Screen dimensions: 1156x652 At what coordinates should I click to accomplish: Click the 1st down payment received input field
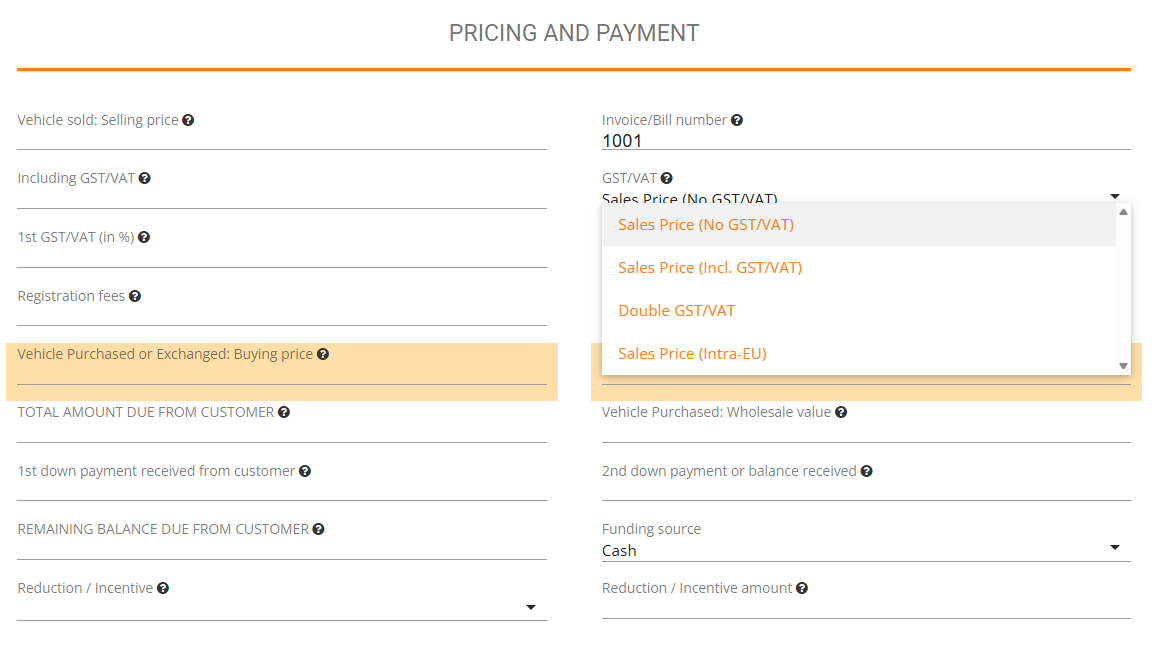(282, 491)
